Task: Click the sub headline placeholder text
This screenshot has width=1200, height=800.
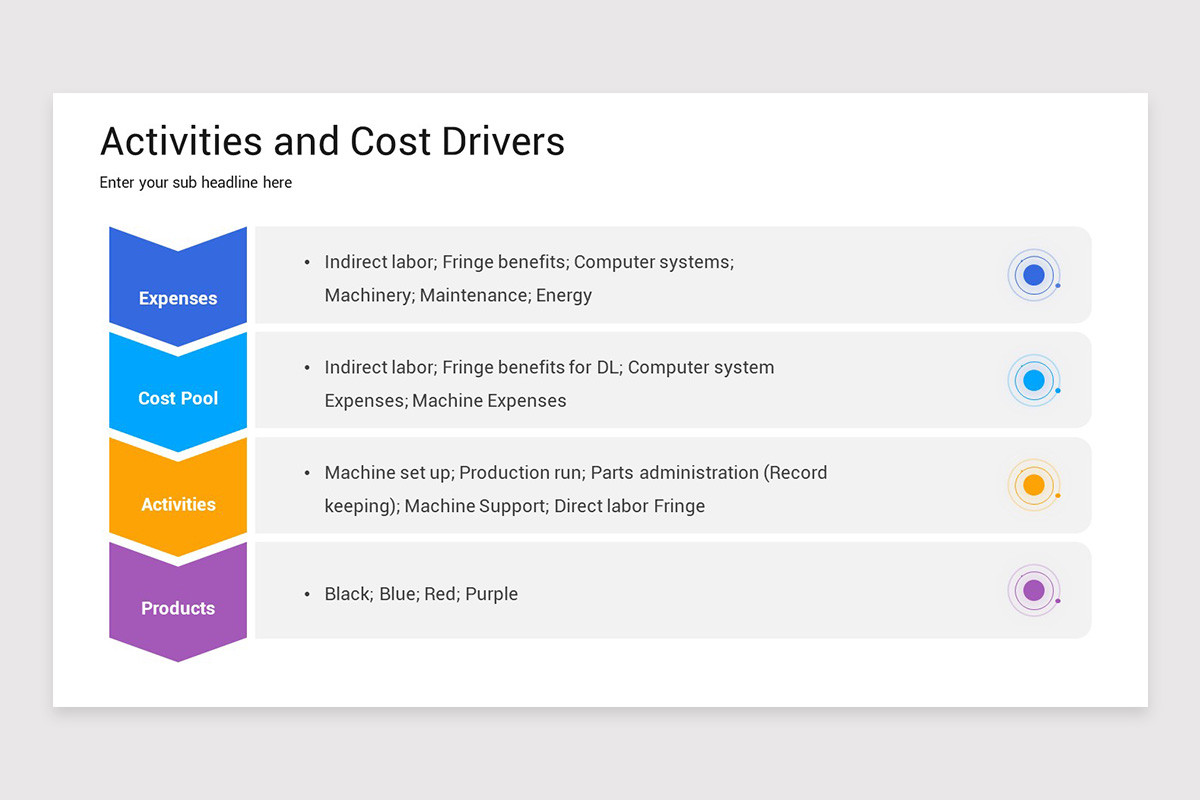Action: [195, 182]
